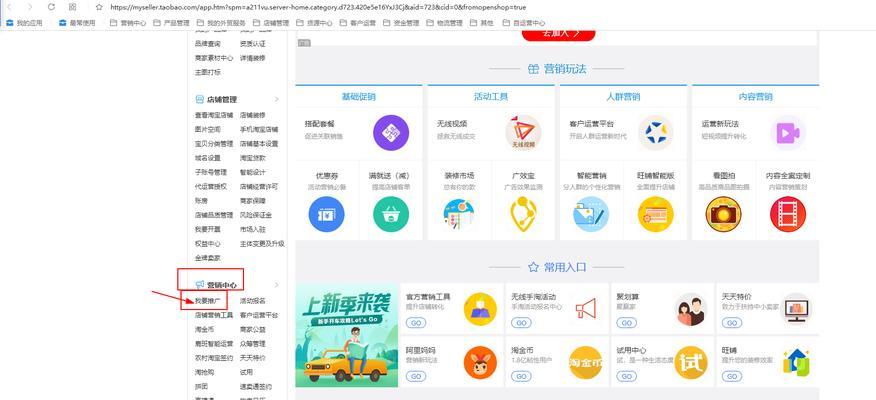The height and width of the screenshot is (400, 876).
Task: Click the 基础促销 column heading
Action: (359, 97)
